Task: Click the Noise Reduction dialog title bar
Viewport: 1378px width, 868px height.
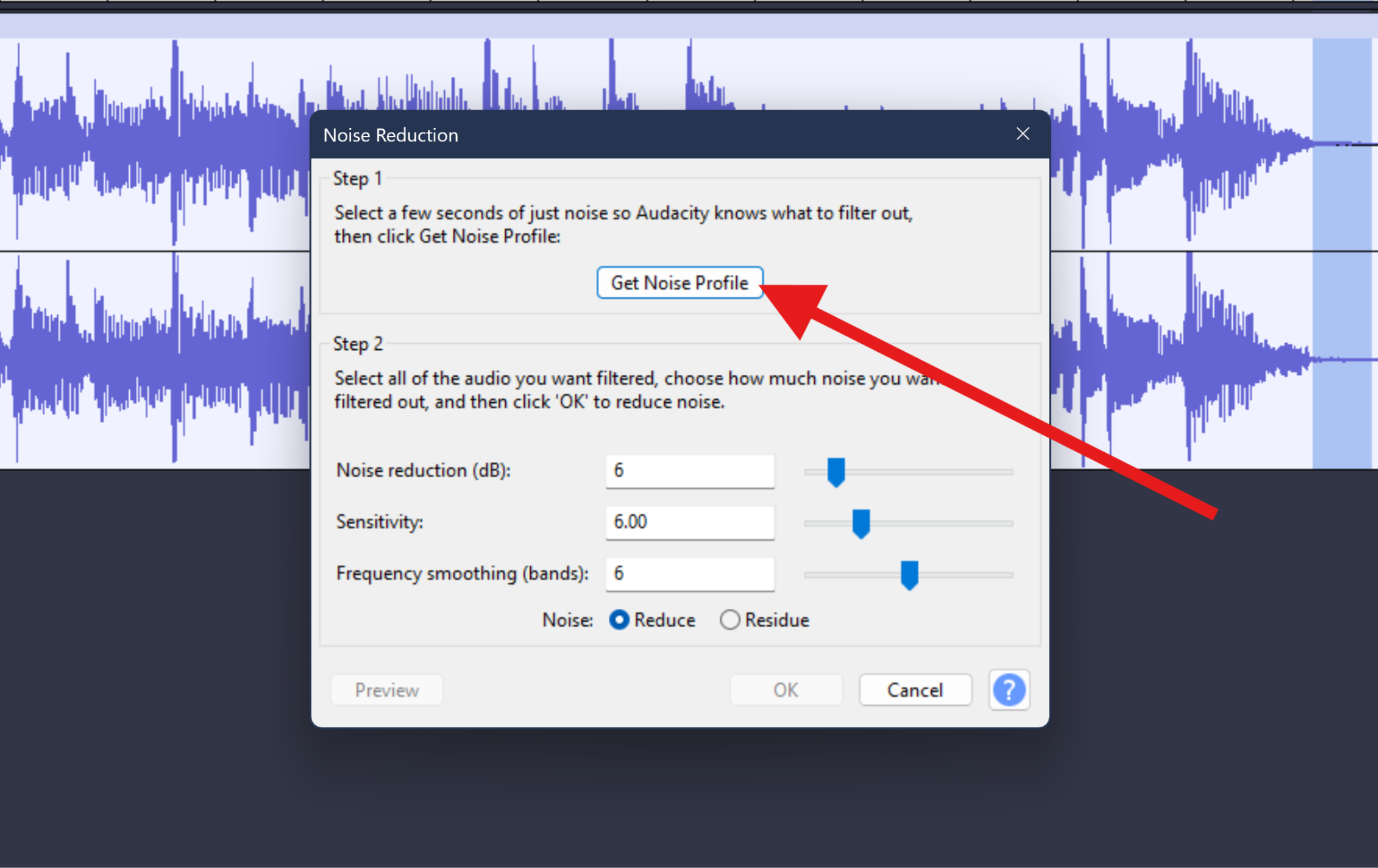Action: click(x=606, y=135)
